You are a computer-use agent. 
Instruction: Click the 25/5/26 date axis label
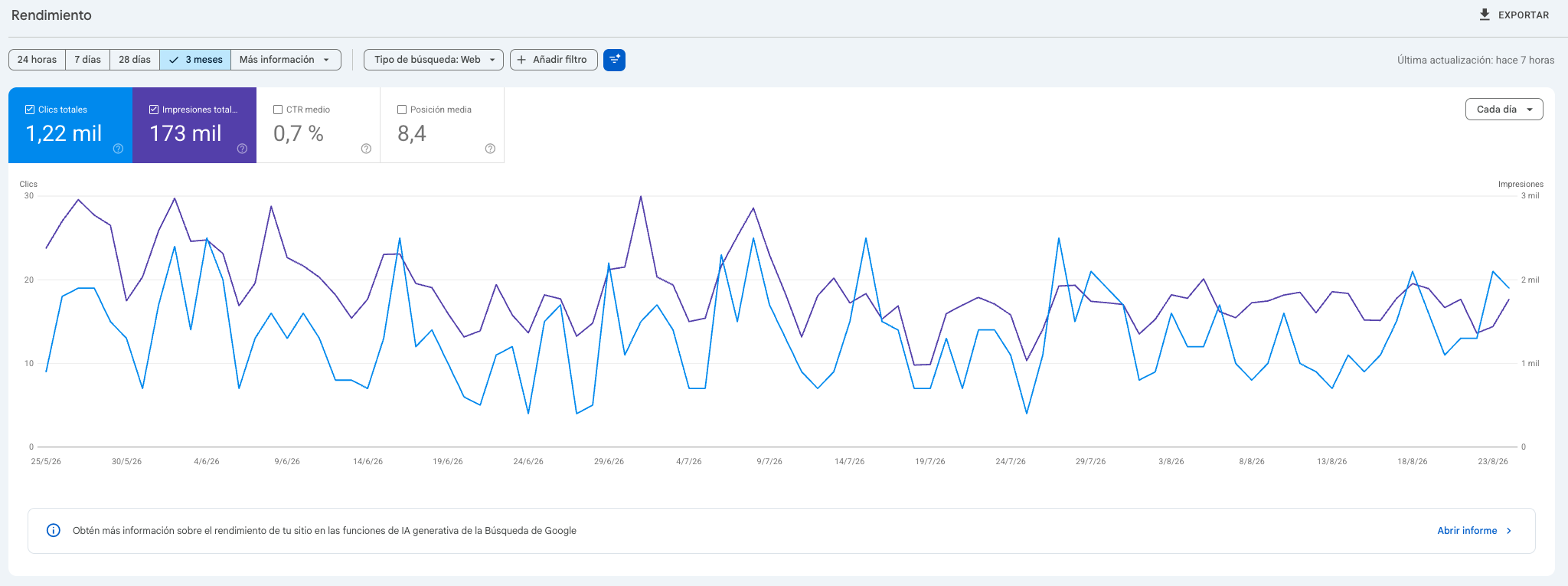46,461
